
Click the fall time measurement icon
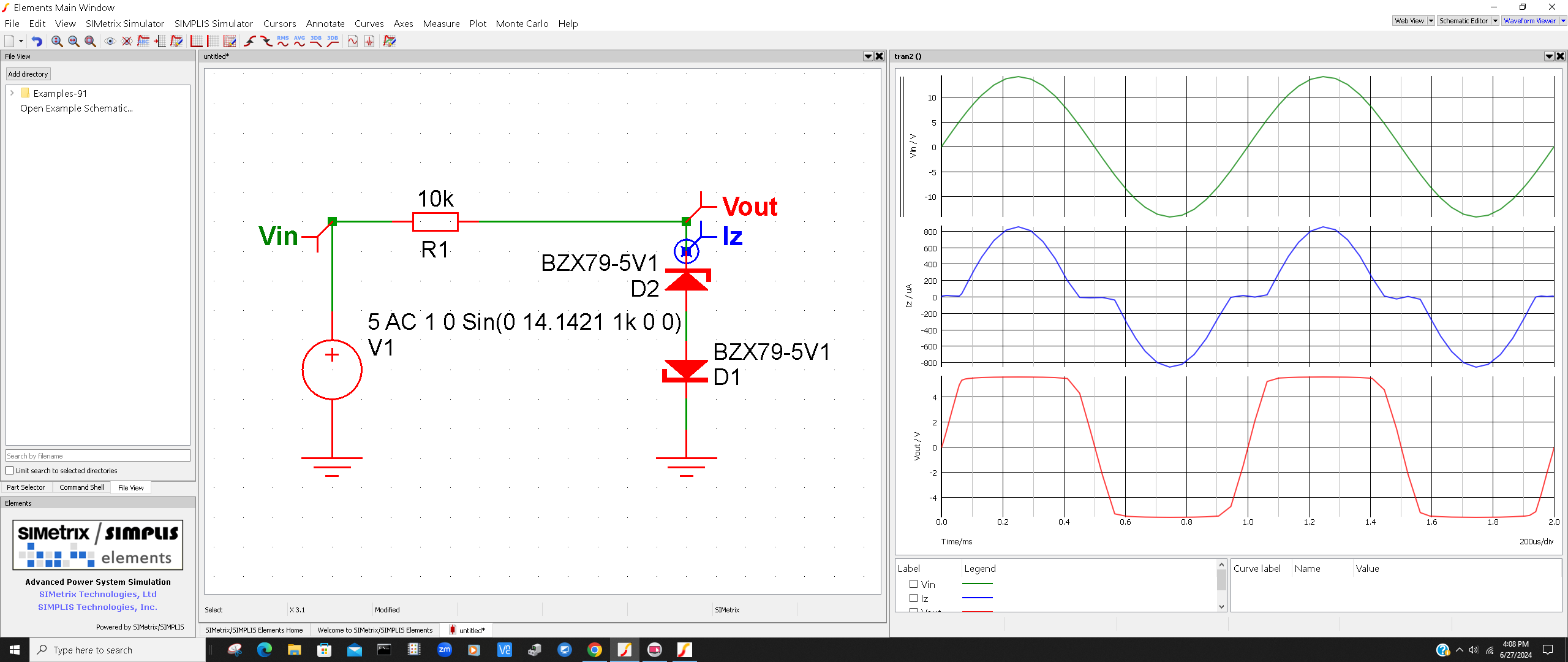pyautogui.click(x=266, y=41)
